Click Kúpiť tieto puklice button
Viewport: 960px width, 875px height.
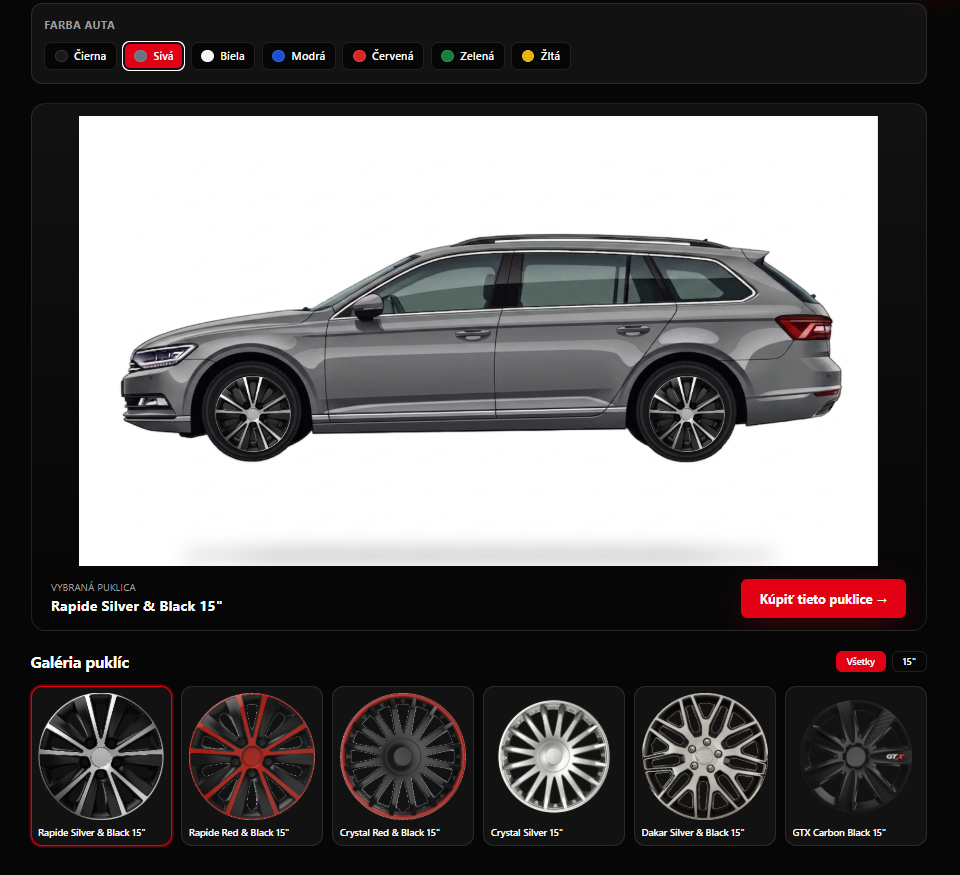(823, 599)
